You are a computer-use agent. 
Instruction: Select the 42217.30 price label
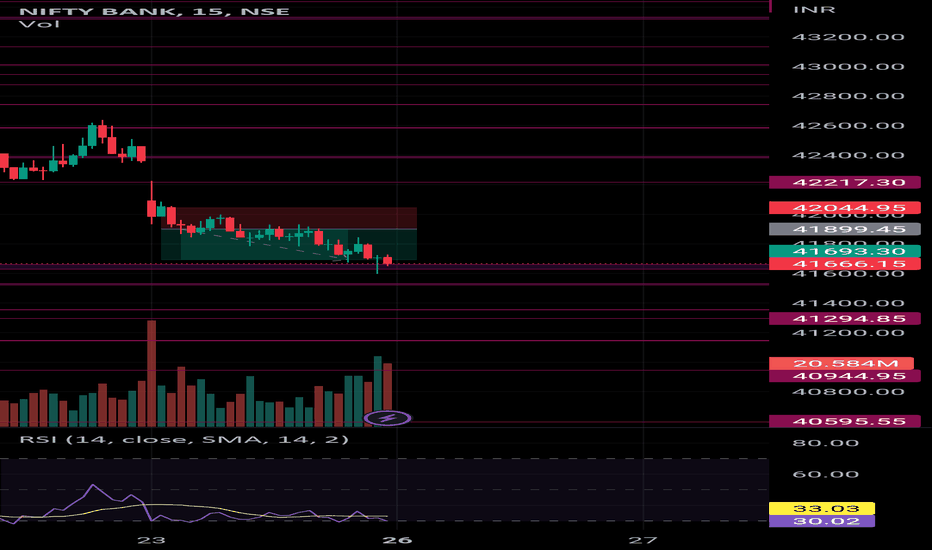click(x=845, y=183)
